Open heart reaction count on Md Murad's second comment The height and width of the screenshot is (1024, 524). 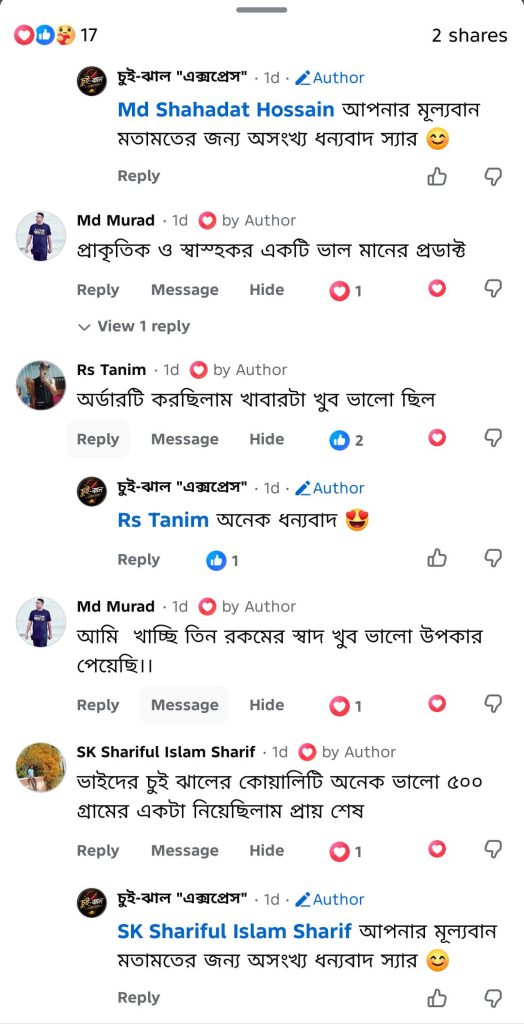coord(346,707)
